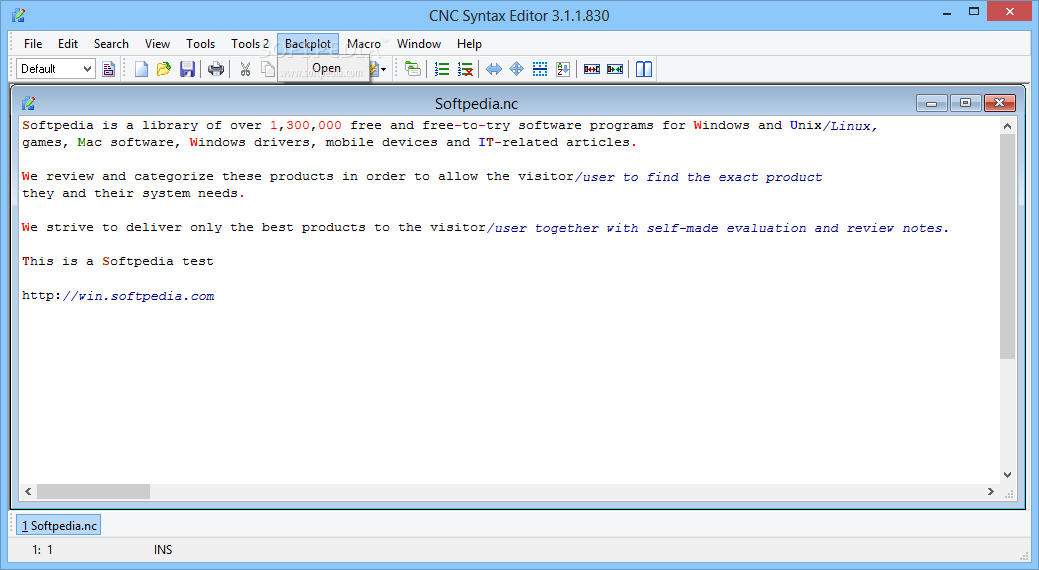Click the copy icon next to the scissors
This screenshot has width=1039, height=570.
pyautogui.click(x=268, y=69)
